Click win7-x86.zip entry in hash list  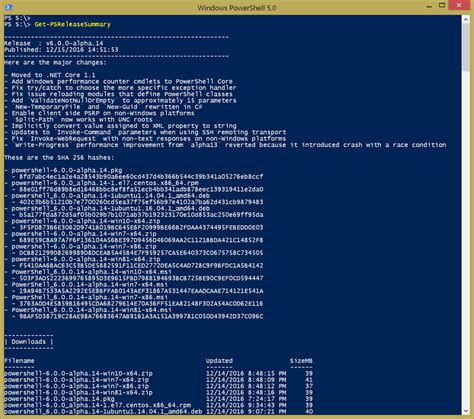coord(84,247)
